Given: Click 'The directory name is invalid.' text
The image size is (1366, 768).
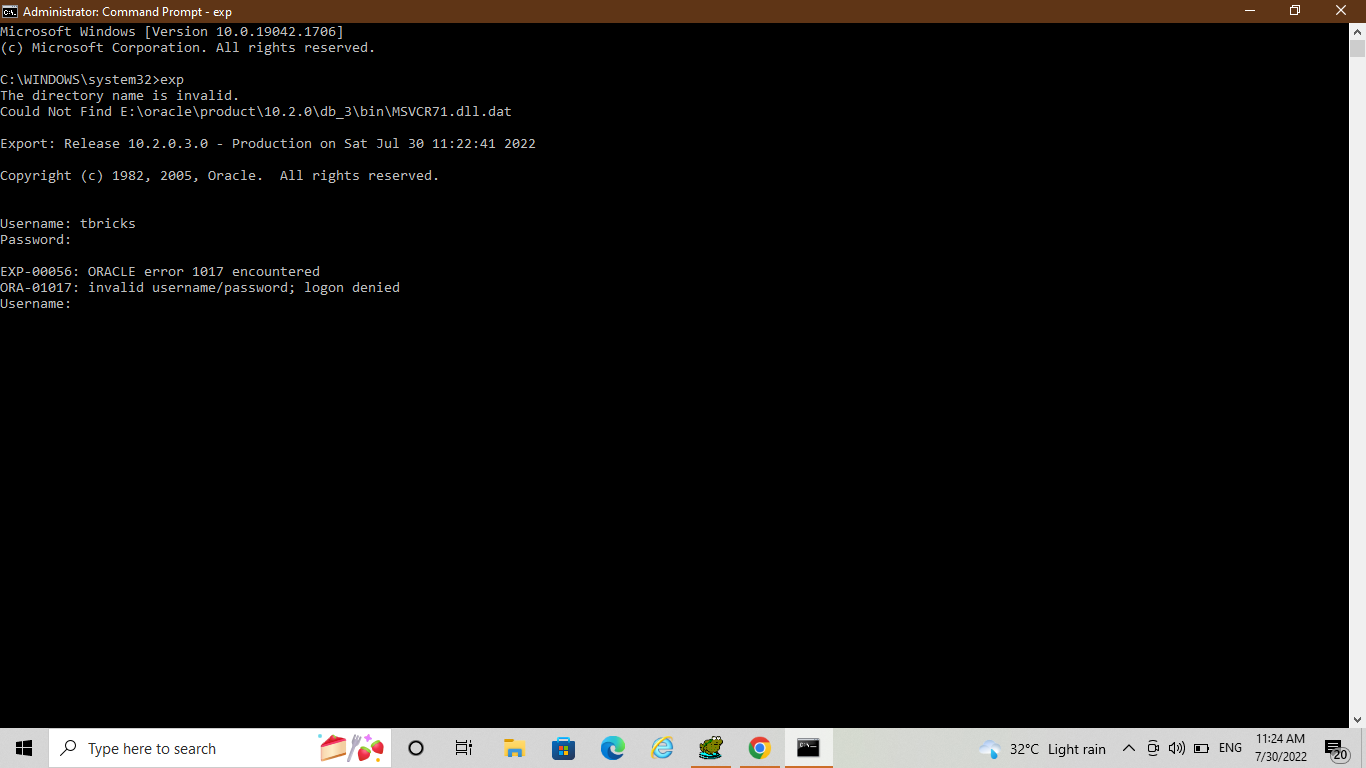Looking at the screenshot, I should [x=120, y=96].
